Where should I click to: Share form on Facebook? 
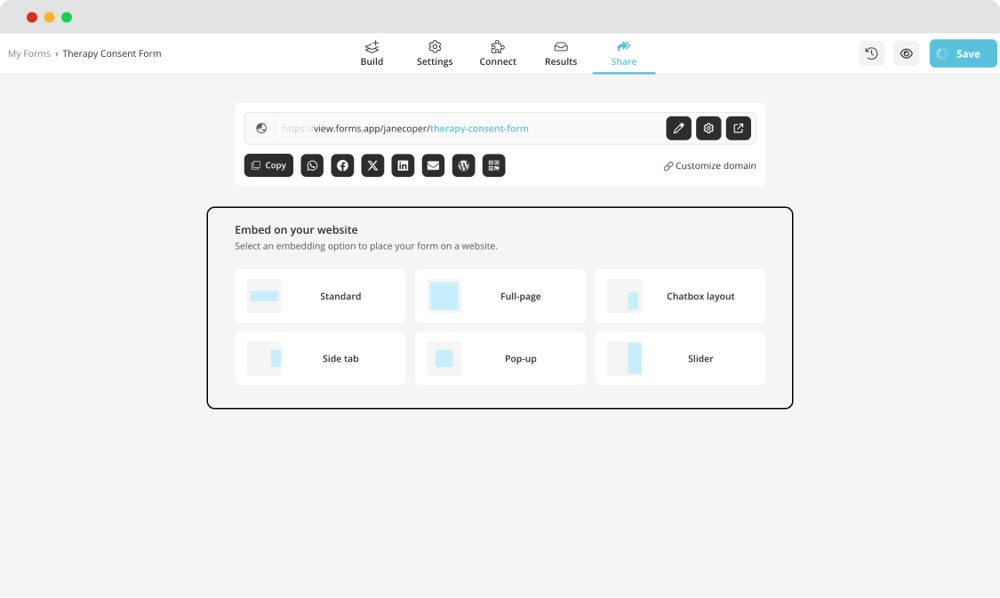point(342,166)
